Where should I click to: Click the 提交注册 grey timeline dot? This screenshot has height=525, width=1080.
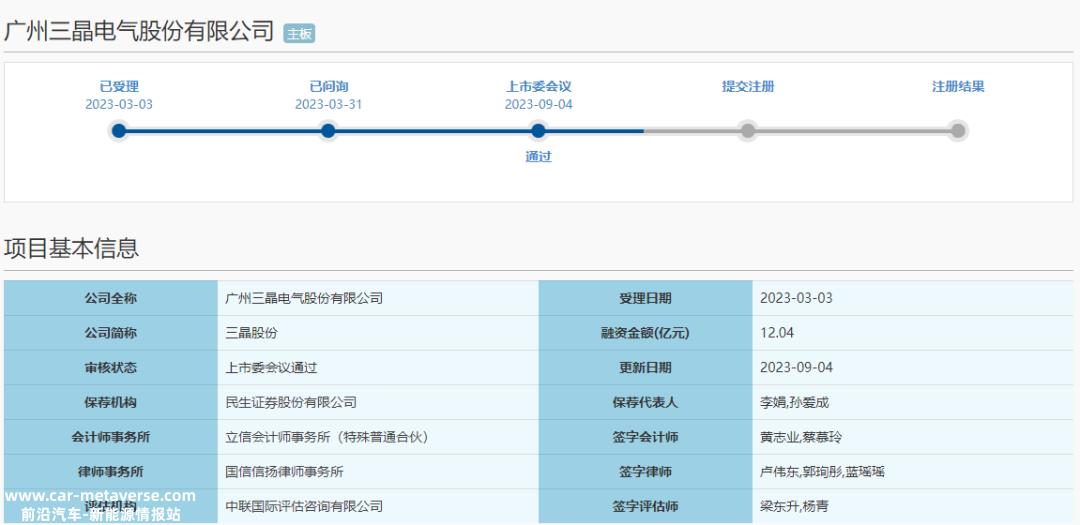(x=748, y=131)
